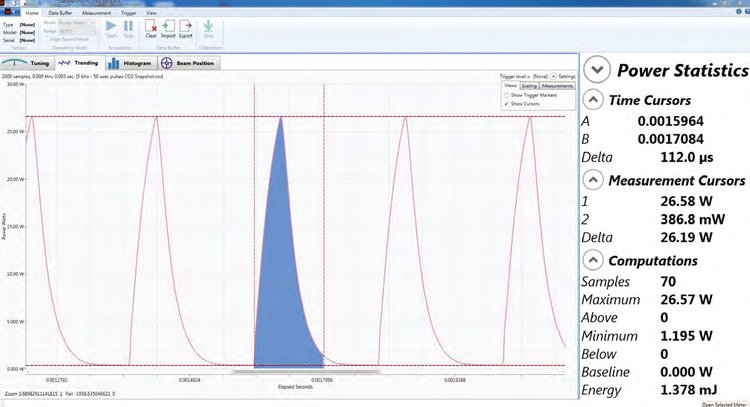The image size is (750, 407).
Task: Enable Show Trigger Markers checkbox
Action: pos(506,95)
